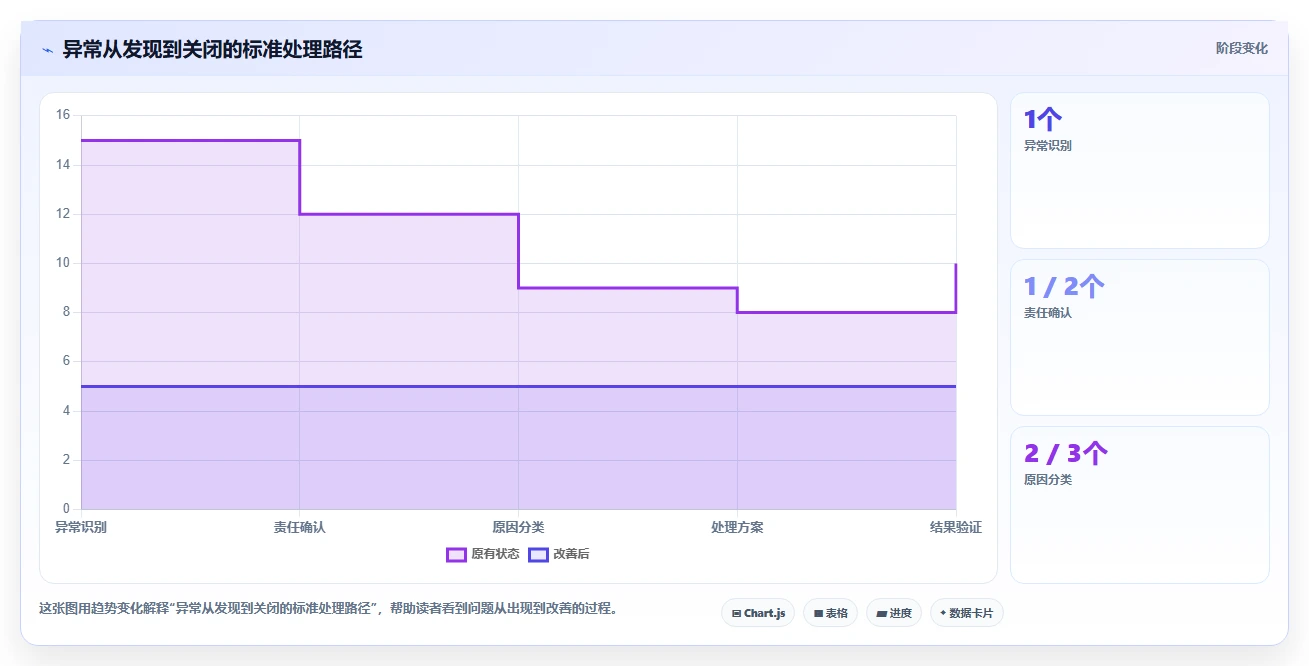Click the 异常识别 x-axis label

click(81, 527)
